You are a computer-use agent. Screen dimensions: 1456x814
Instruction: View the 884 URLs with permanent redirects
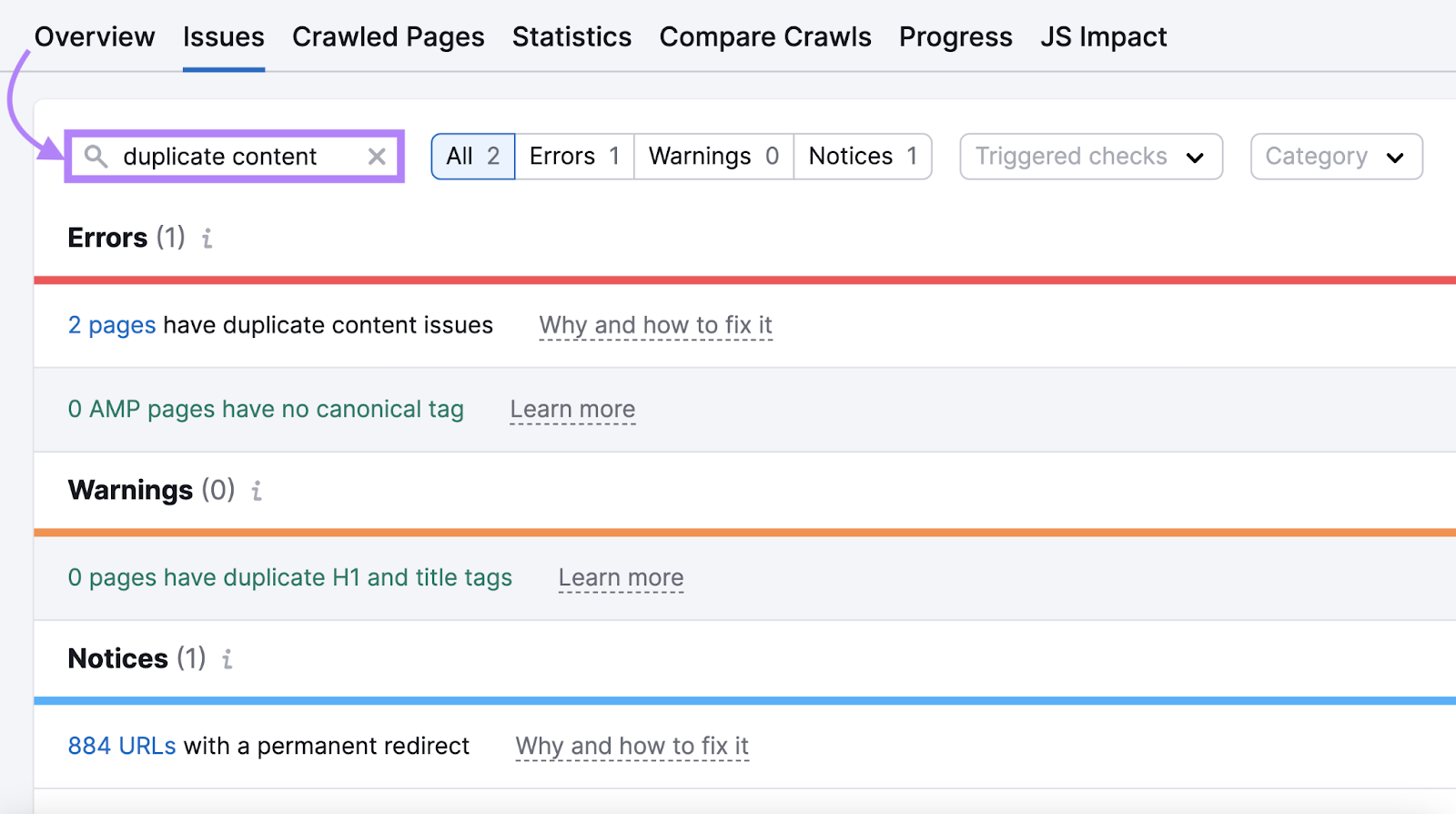121,745
